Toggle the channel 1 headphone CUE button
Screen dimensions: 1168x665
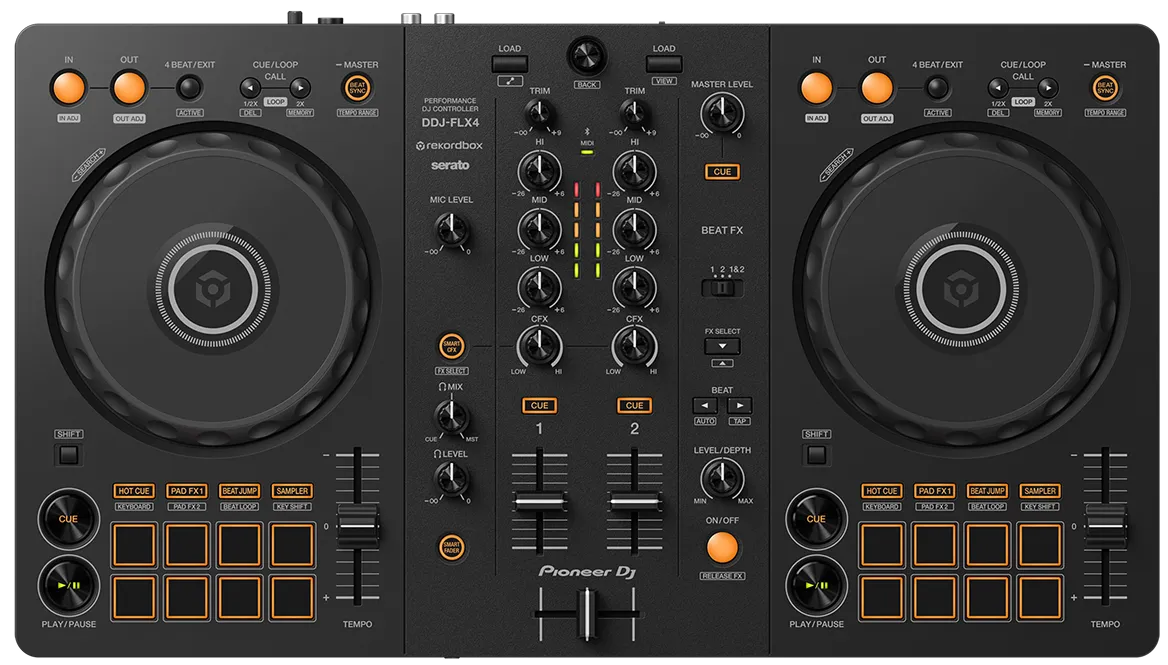[539, 405]
